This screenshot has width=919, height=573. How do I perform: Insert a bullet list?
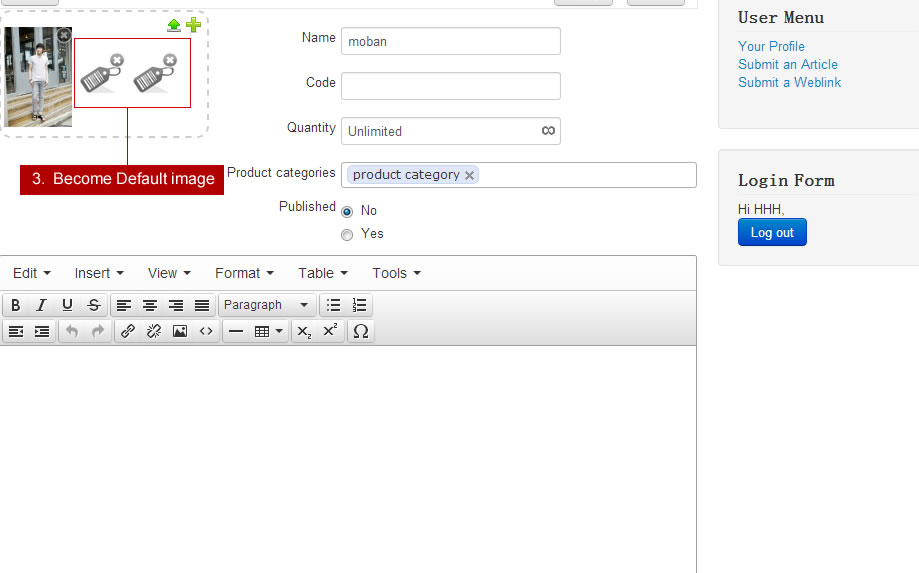click(333, 305)
